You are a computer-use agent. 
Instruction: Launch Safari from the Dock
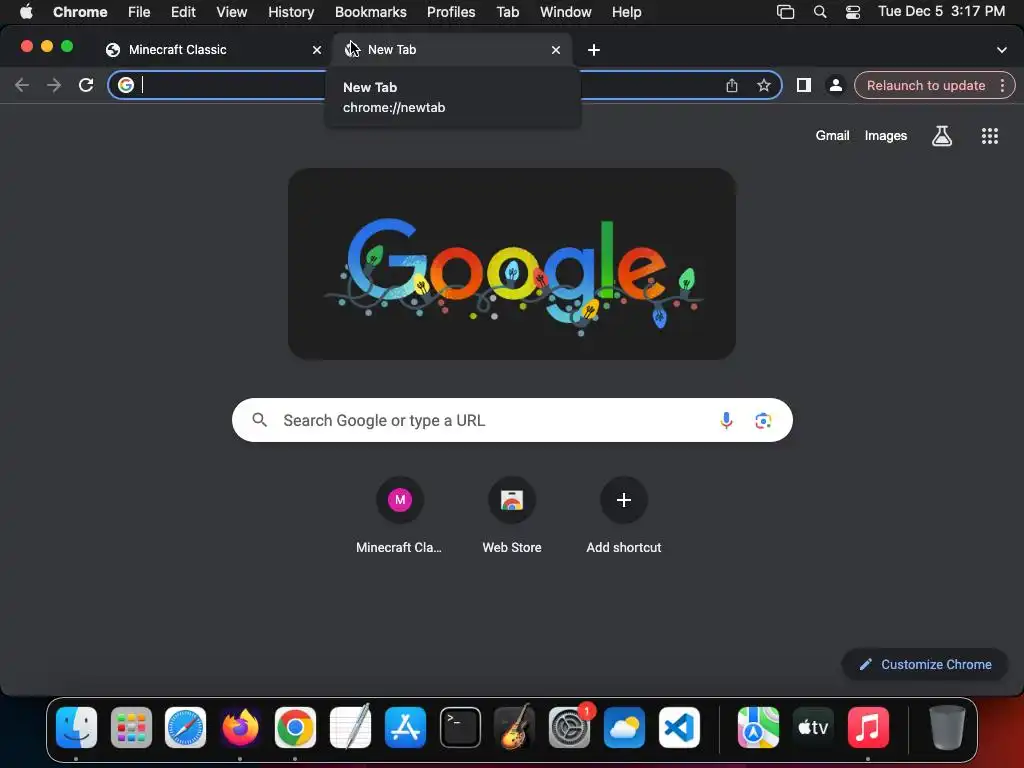click(185, 727)
